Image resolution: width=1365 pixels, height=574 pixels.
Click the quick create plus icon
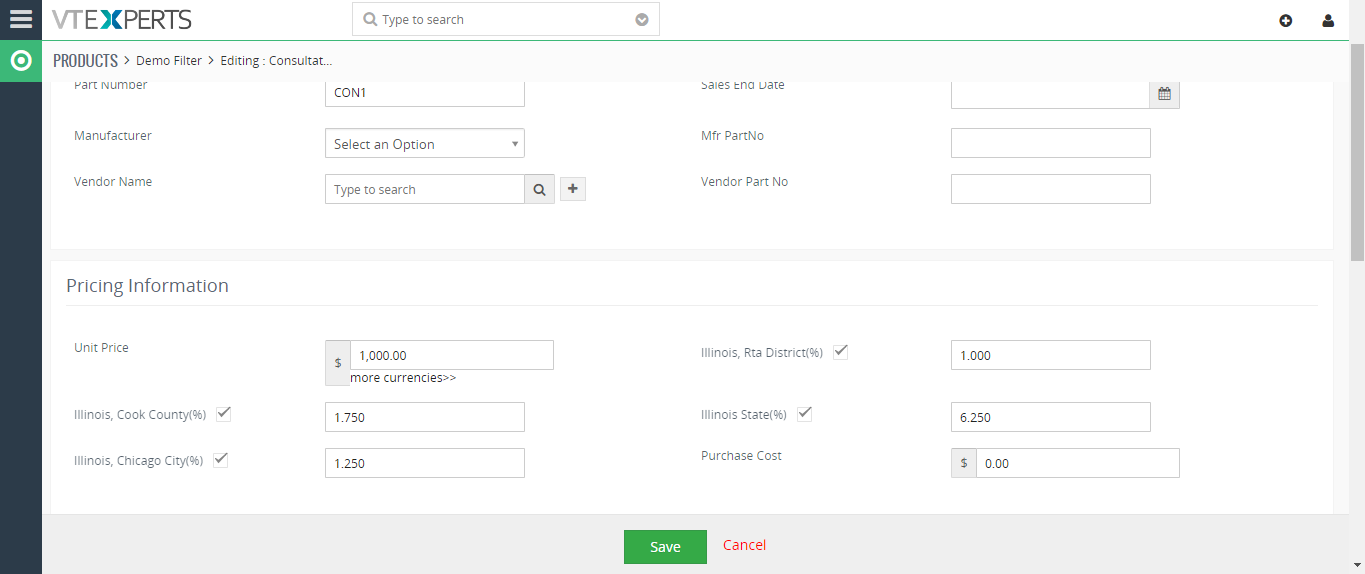(x=1286, y=20)
